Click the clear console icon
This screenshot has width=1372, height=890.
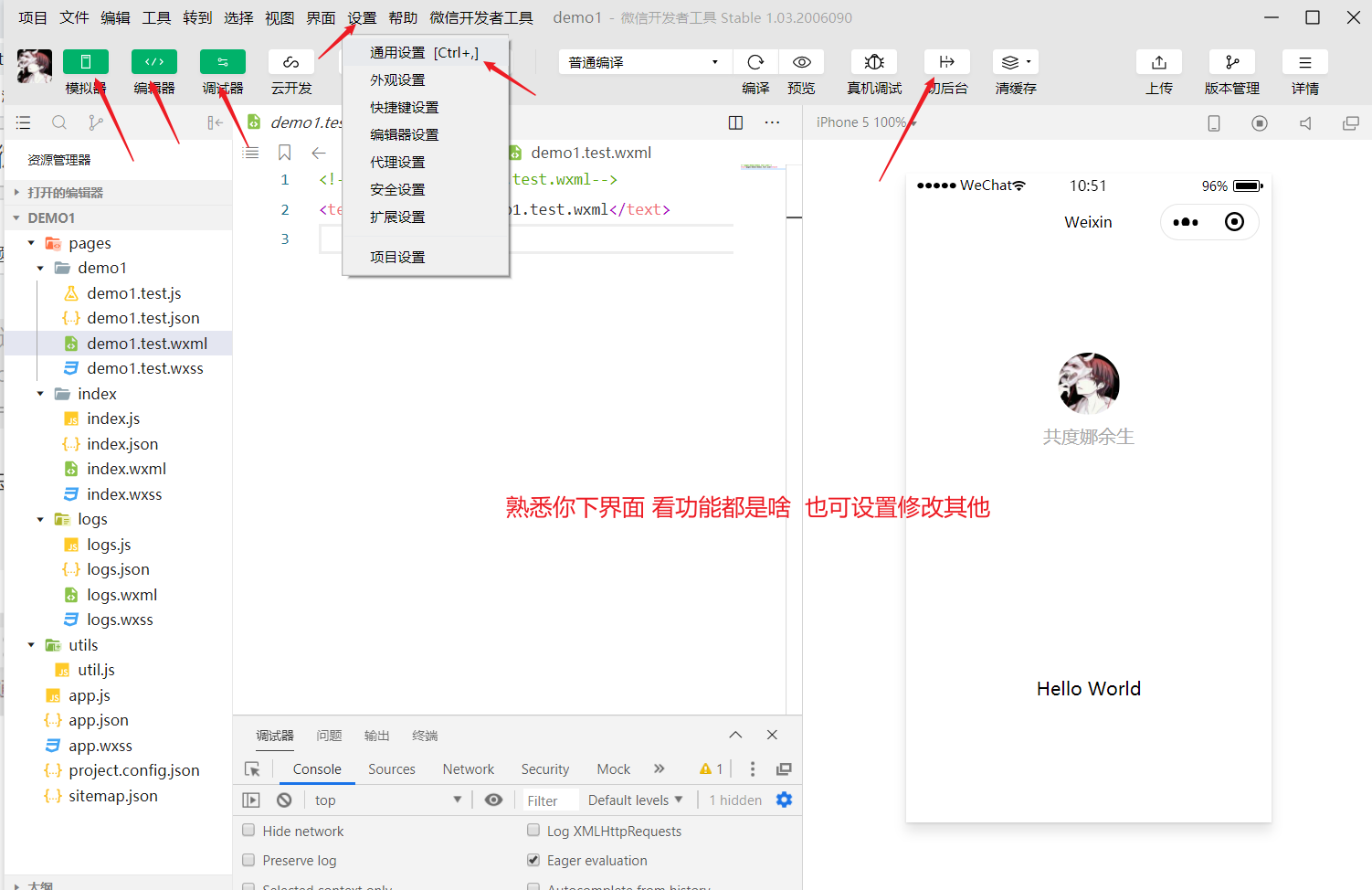point(284,800)
